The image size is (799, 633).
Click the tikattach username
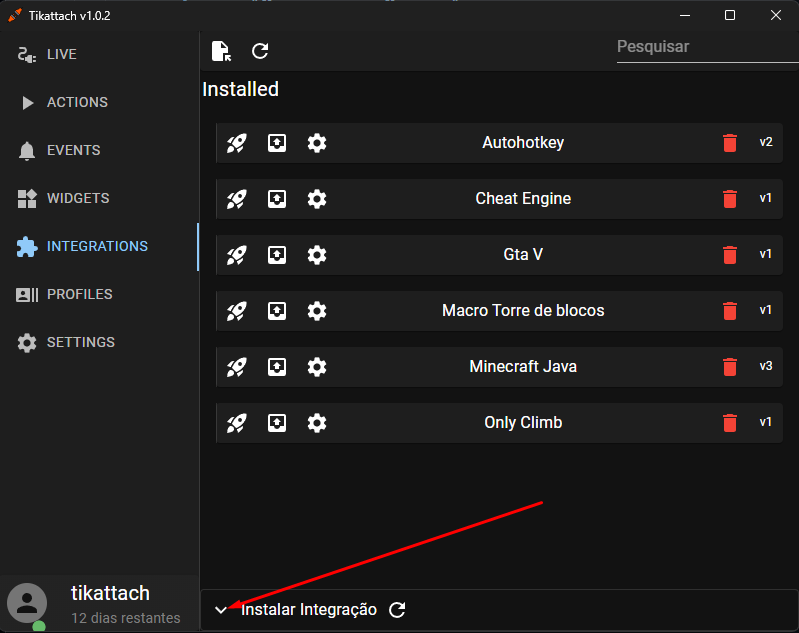pos(110,594)
